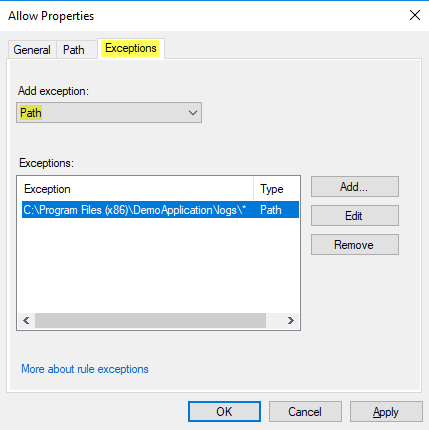Open the Path tab
Image resolution: width=429 pixels, height=430 pixels.
74,50
